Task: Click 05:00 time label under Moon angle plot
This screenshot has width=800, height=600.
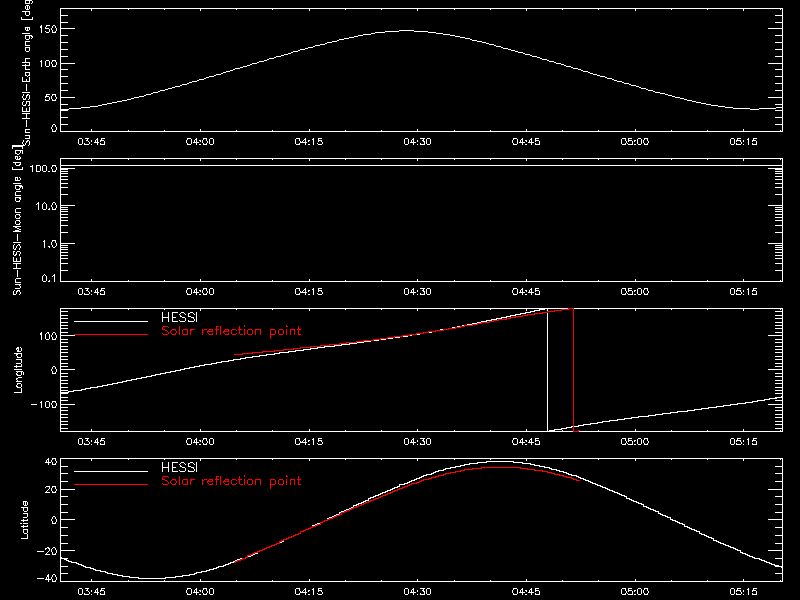Action: (635, 292)
